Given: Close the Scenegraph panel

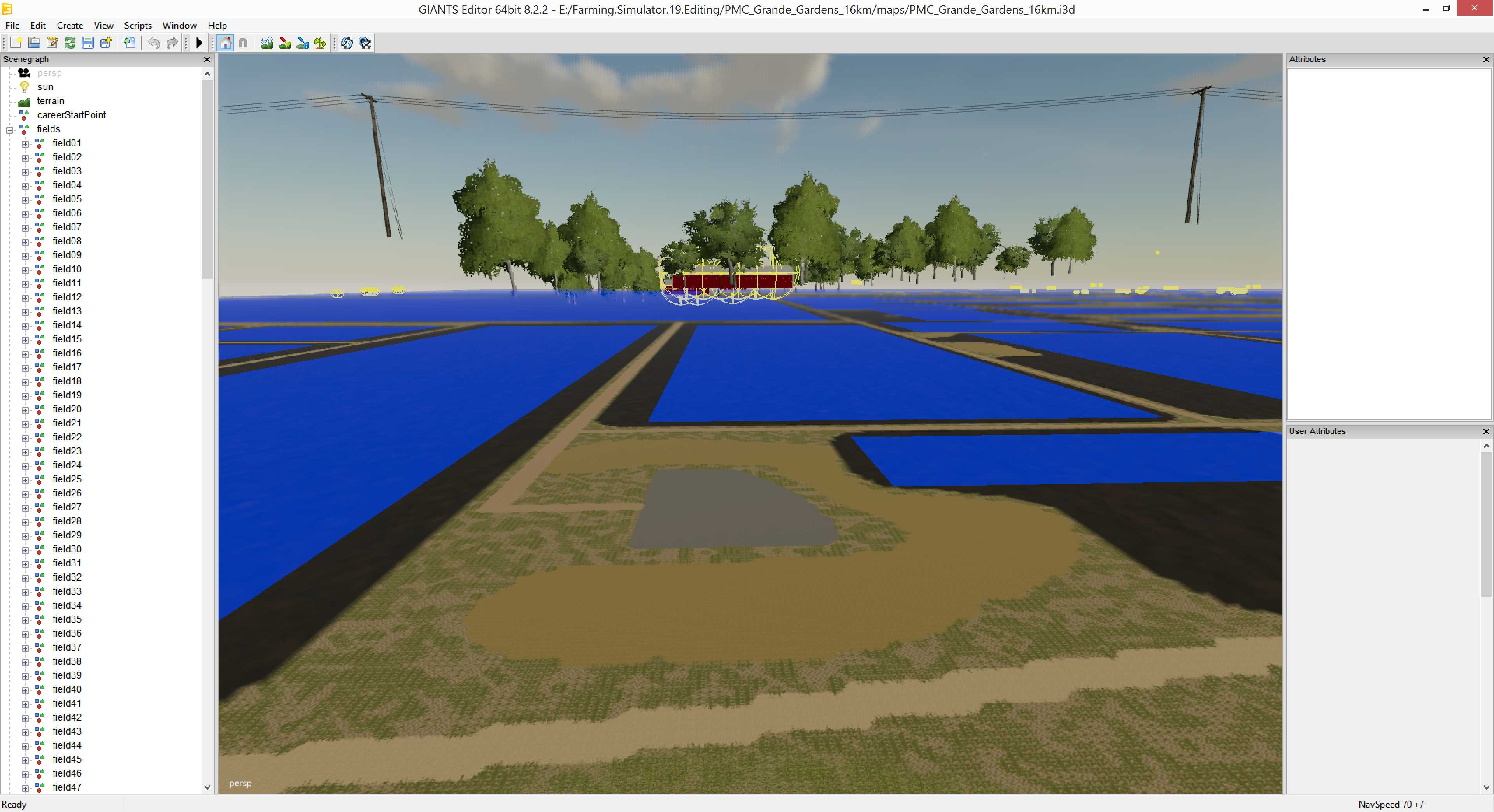Looking at the screenshot, I should 207,59.
